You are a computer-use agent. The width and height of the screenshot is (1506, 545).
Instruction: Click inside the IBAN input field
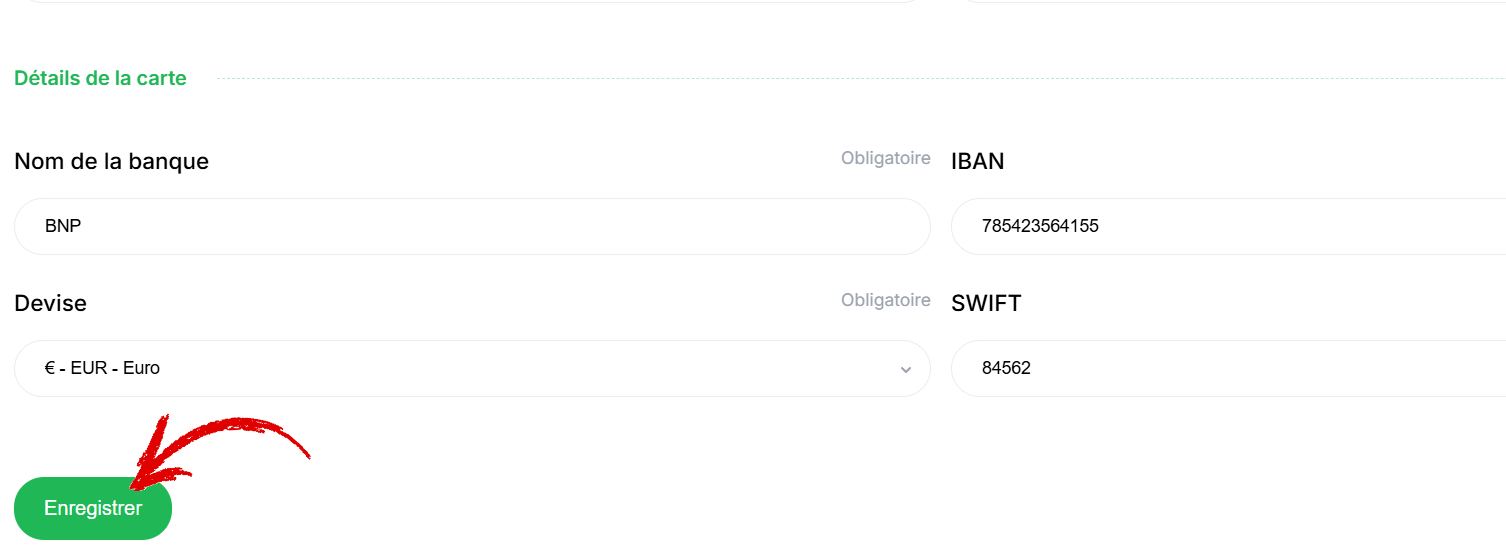click(1228, 226)
